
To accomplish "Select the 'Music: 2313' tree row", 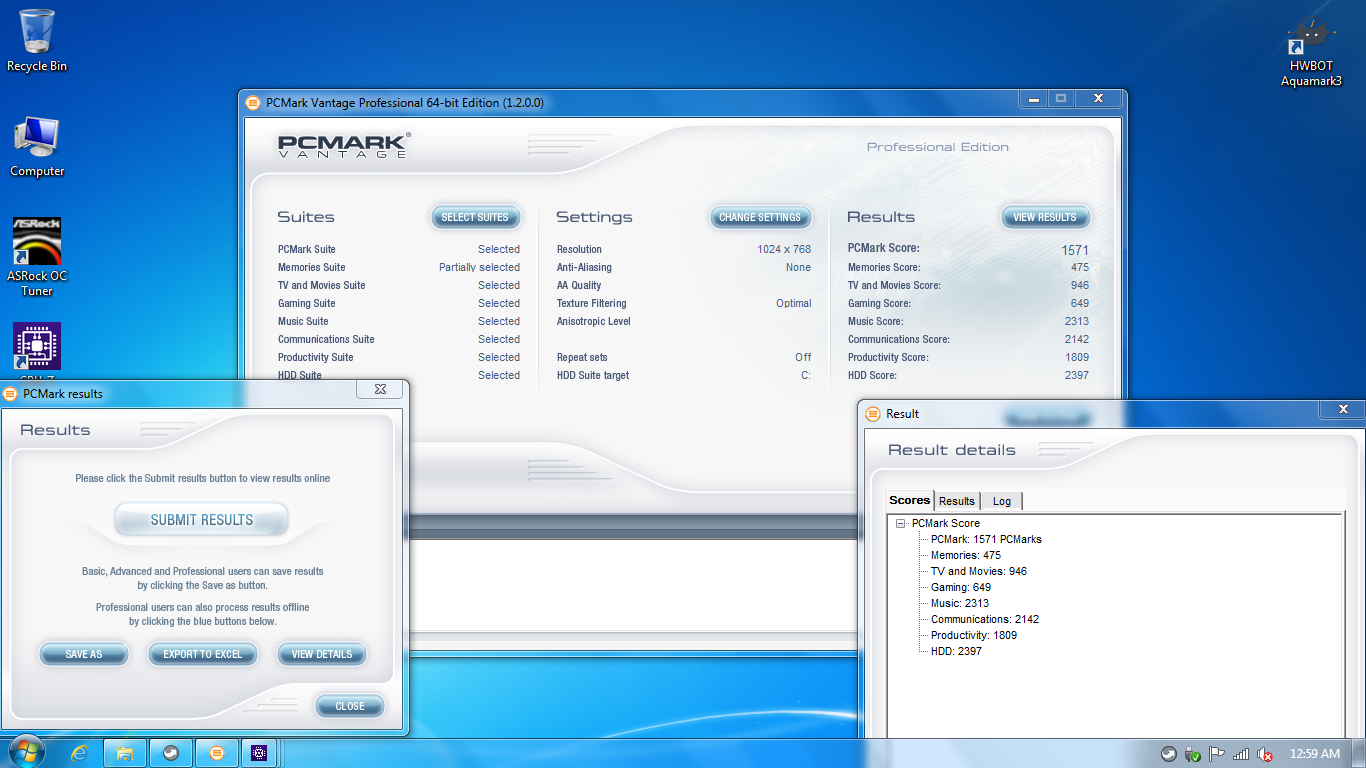I will 960,603.
